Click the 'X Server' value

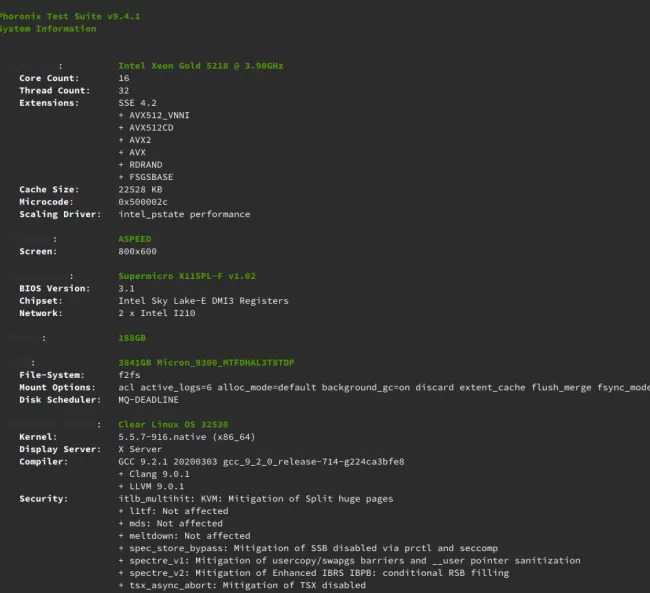(140, 450)
